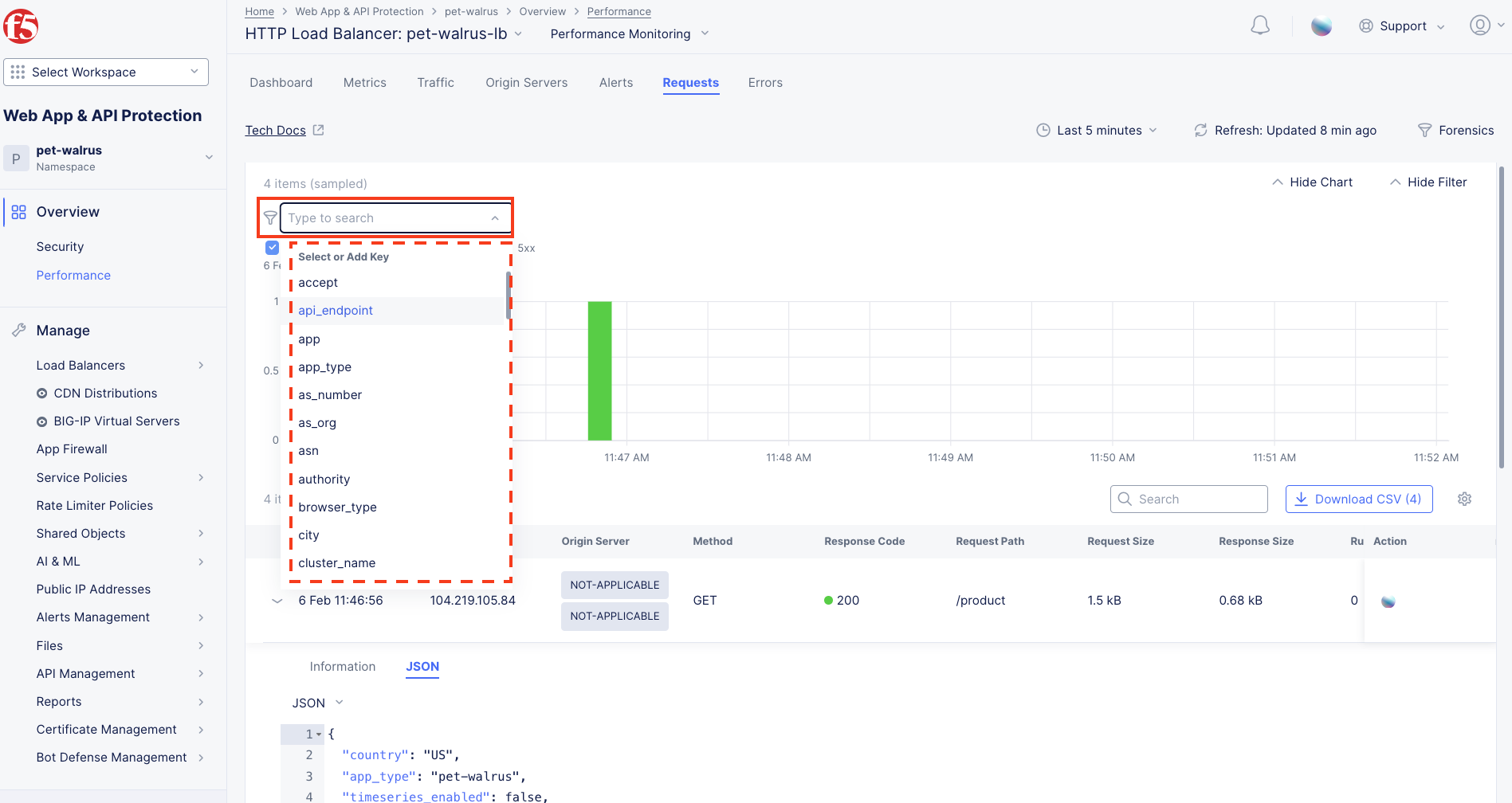
Task: Click Download CSV (4) button
Action: click(1359, 499)
